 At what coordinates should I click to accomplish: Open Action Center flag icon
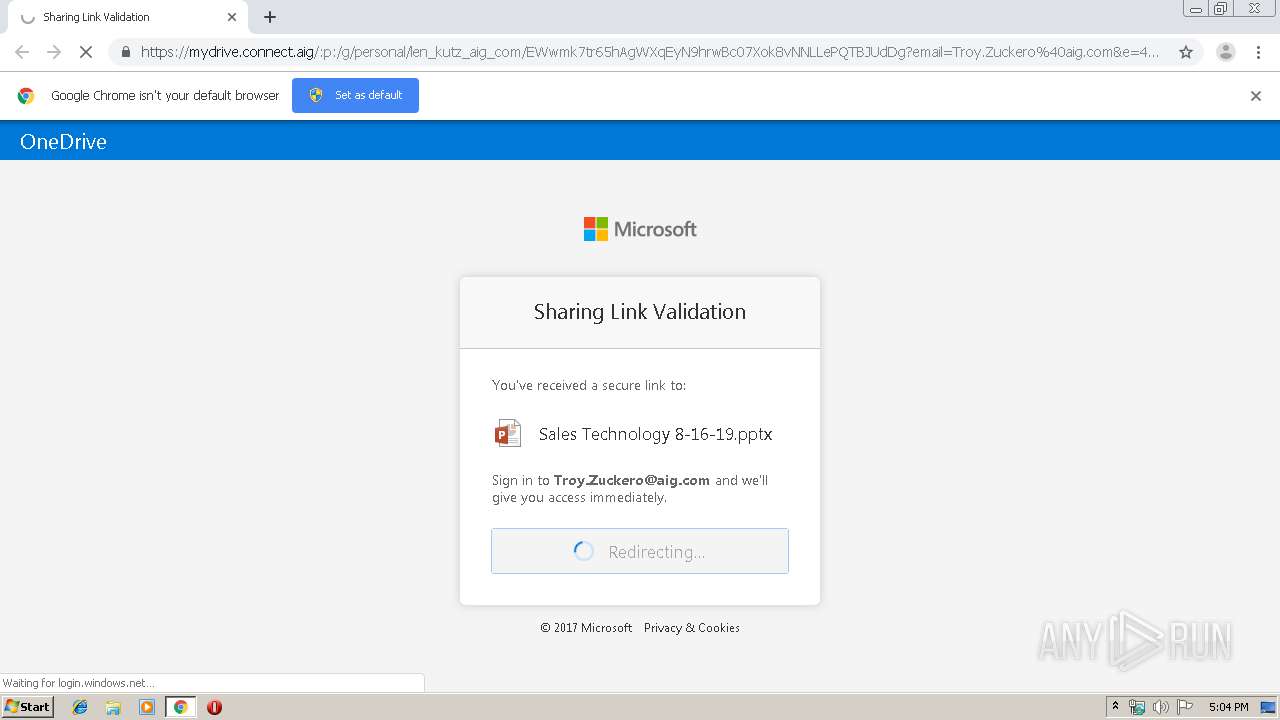1185,707
